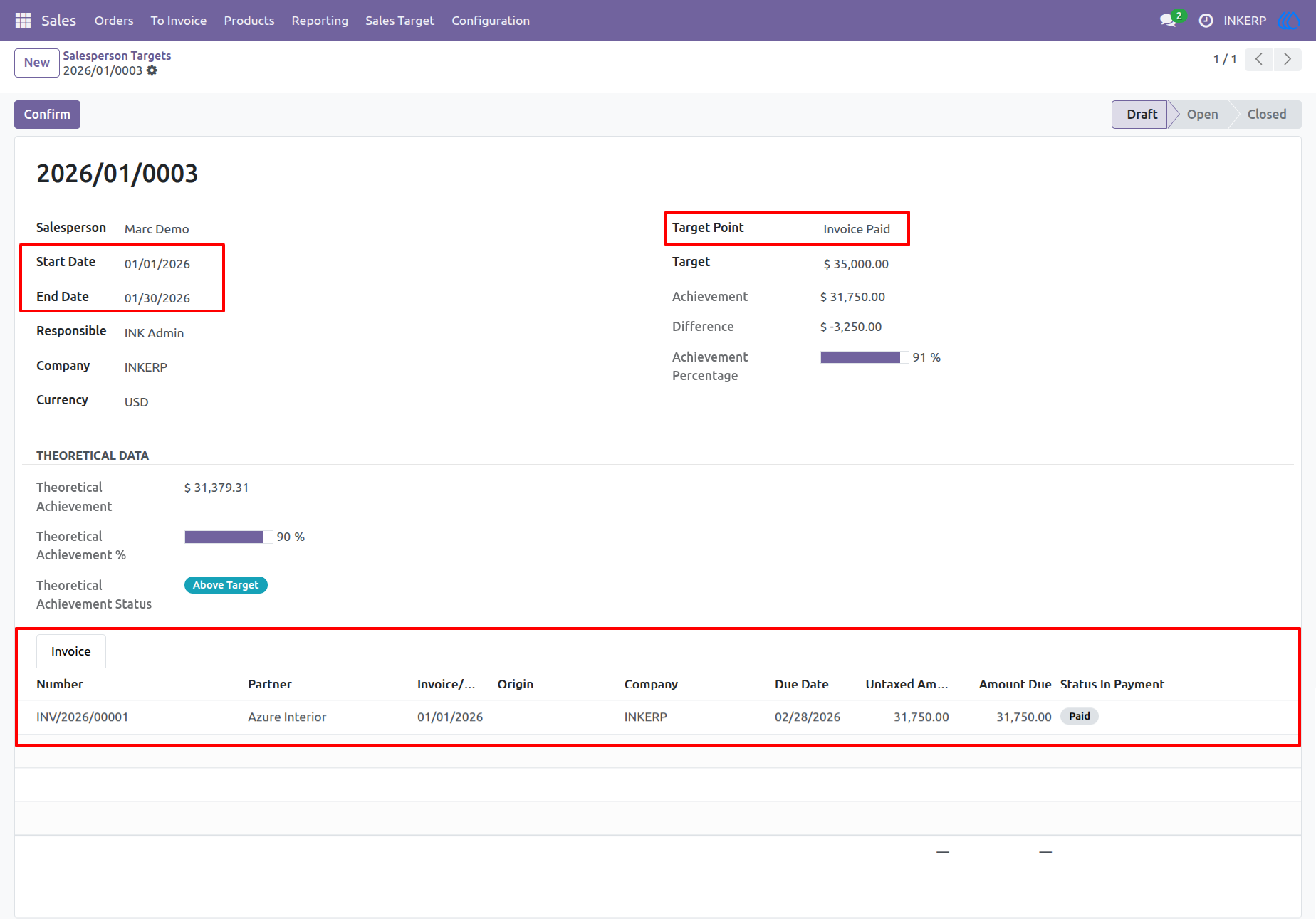Viewport: 1316px width, 921px height.
Task: Click the Theoretical Achievement % progress bar
Action: click(229, 537)
